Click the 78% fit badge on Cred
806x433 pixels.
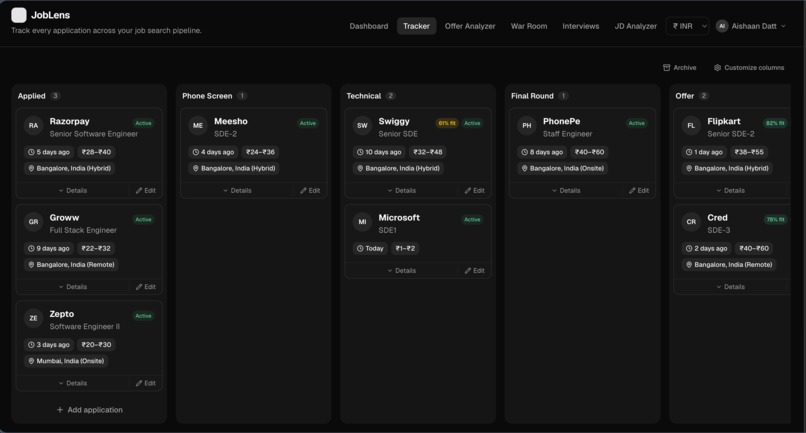pyautogui.click(x=775, y=220)
